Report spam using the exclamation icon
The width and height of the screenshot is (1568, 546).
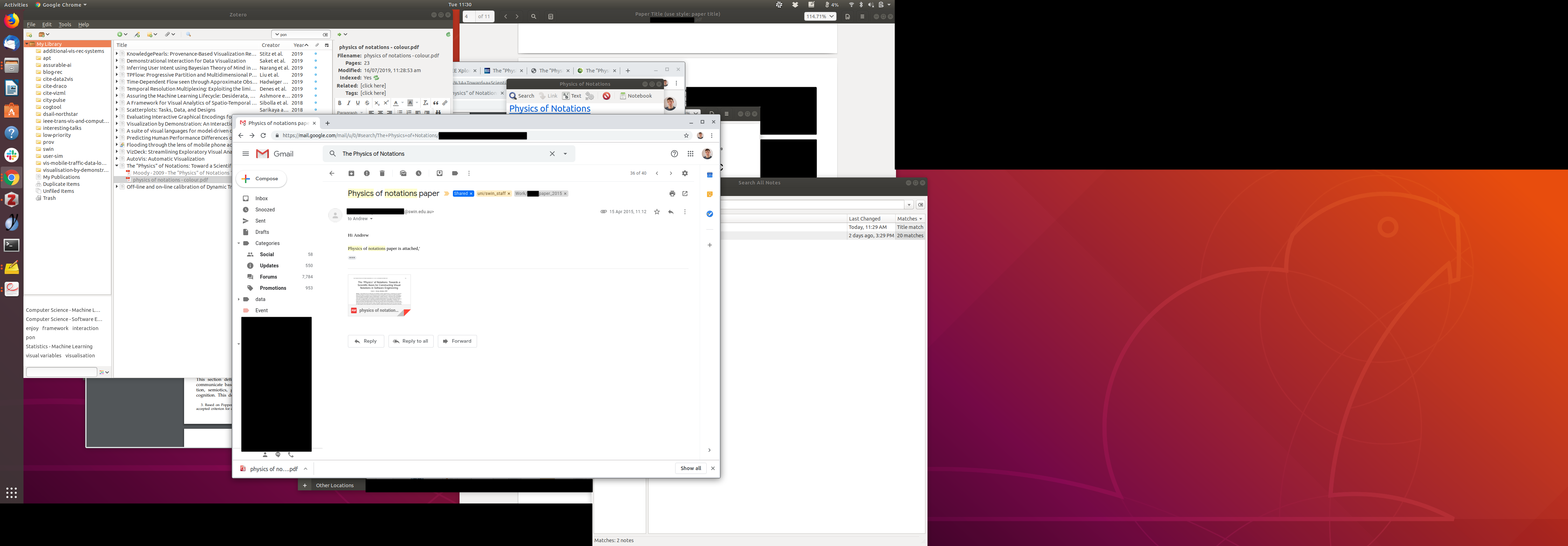click(366, 174)
